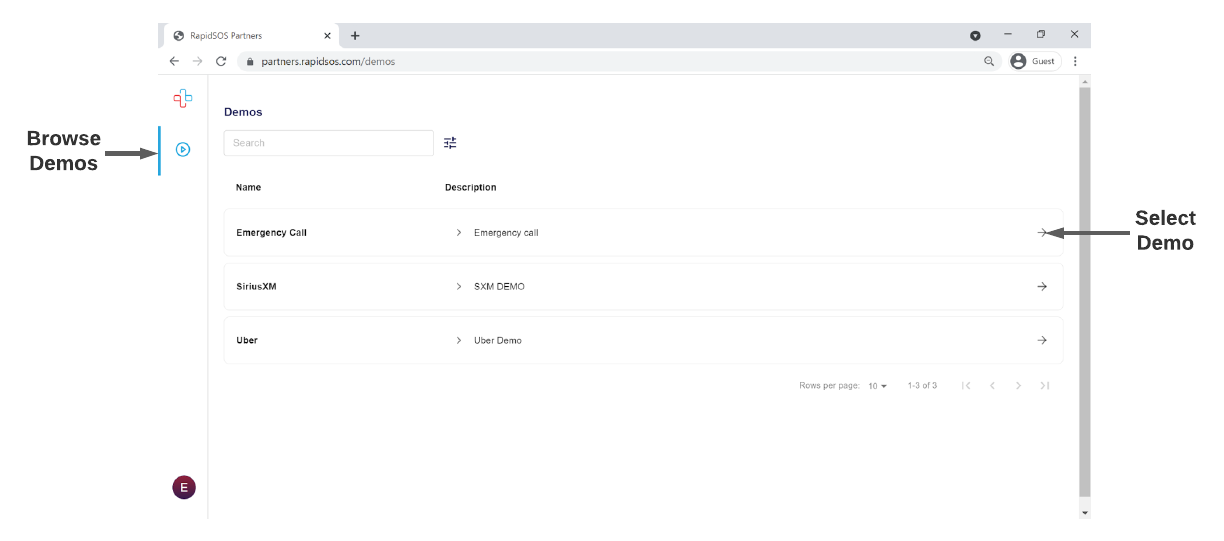Click the tab search dropdown circle icon
Screen dimensions: 1224x541
click(975, 35)
